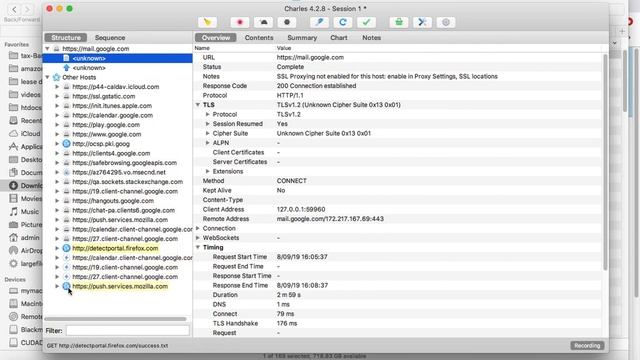The width and height of the screenshot is (640, 360).
Task: Click the horizontal scrollbar under host tree
Action: tap(116, 319)
